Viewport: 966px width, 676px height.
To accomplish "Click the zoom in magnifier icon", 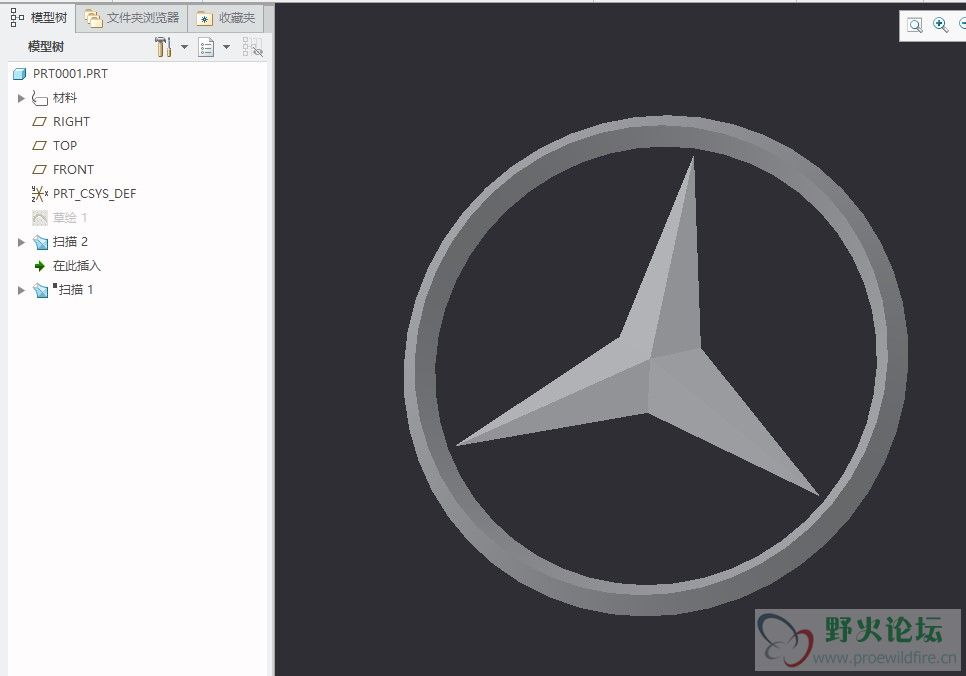I will click(x=940, y=25).
